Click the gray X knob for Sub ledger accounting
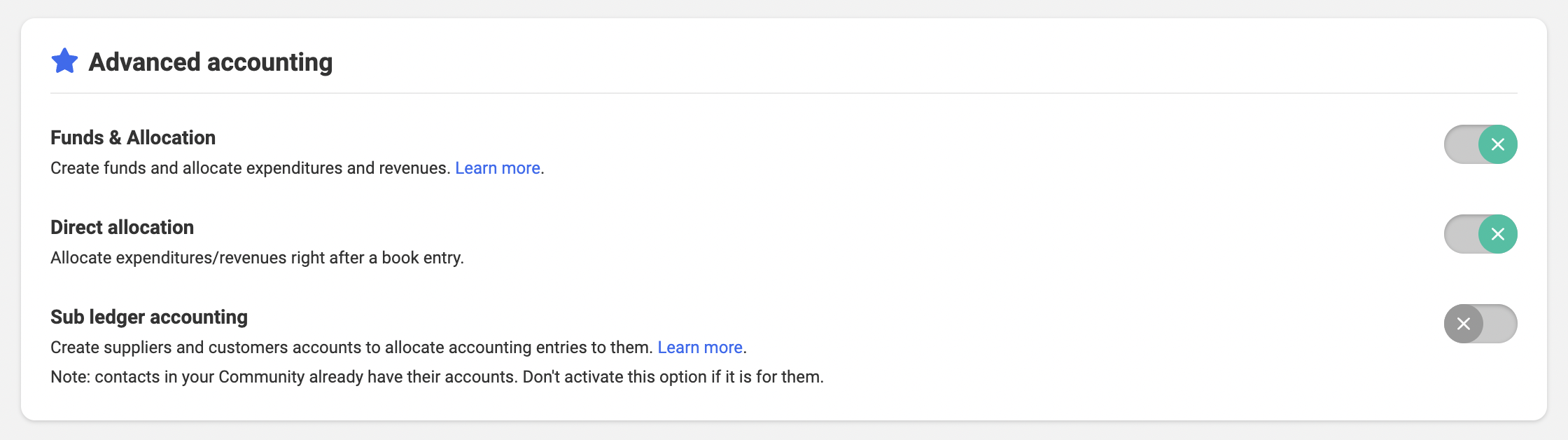The image size is (1568, 440). [1464, 324]
